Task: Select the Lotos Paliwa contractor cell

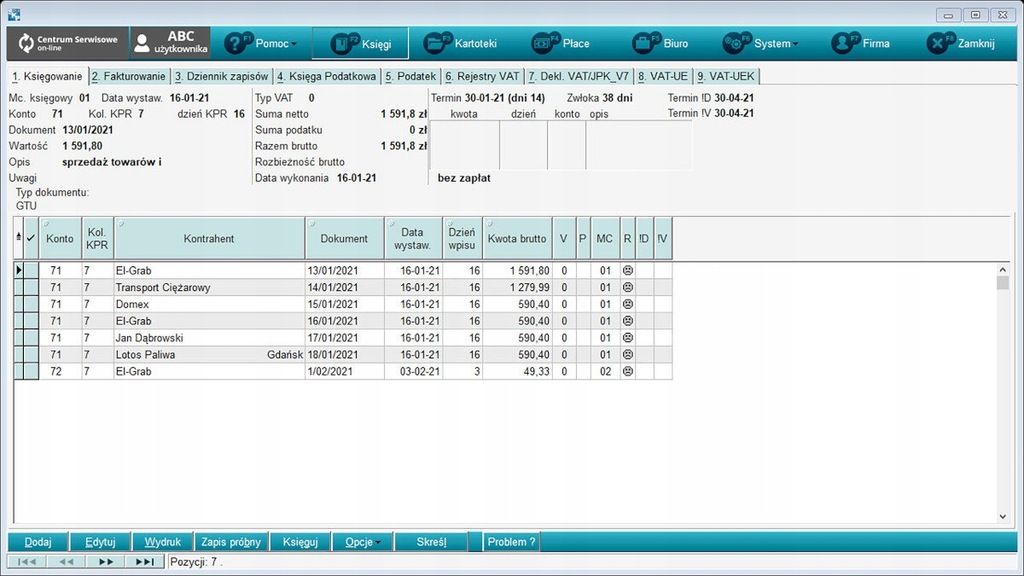Action: tap(209, 355)
